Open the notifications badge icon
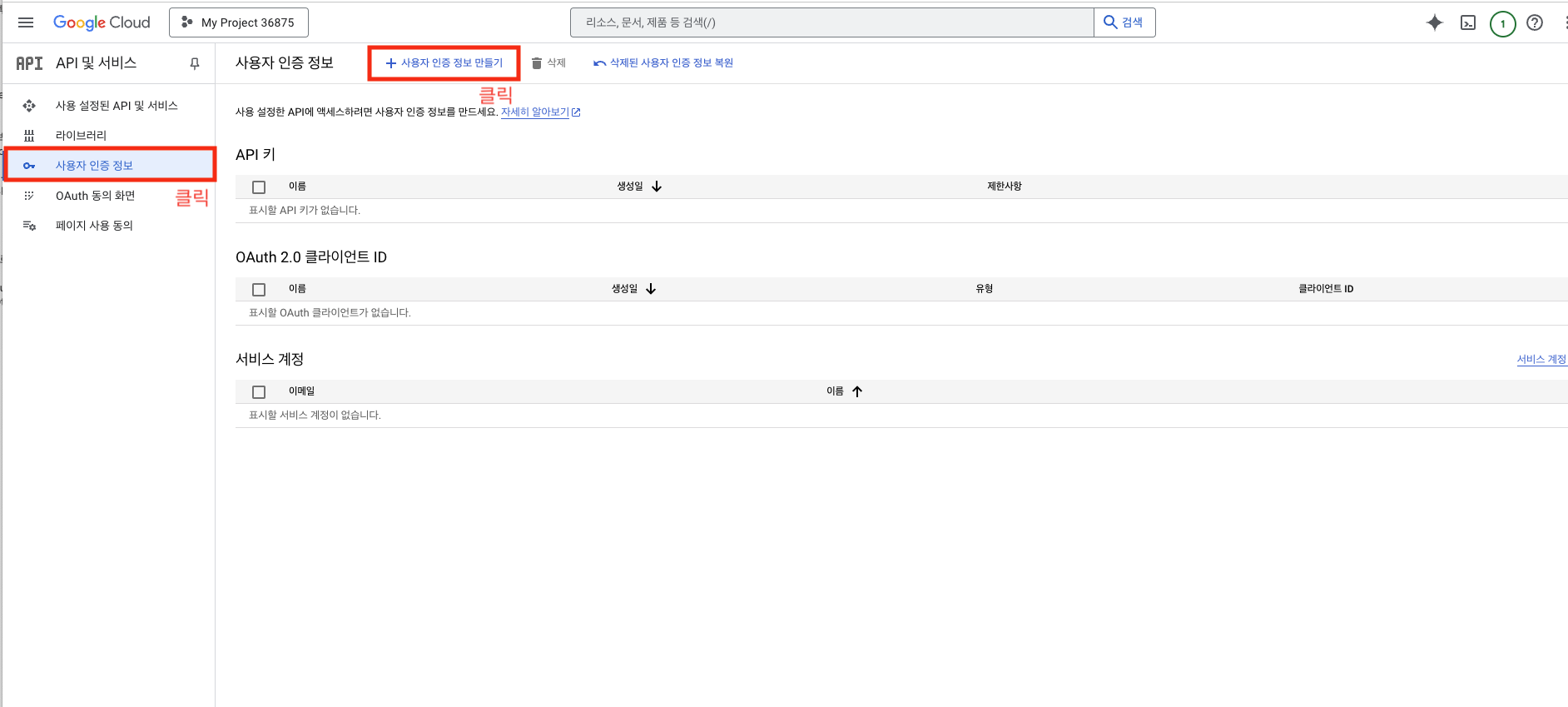This screenshot has height=707, width=1568. (x=1502, y=23)
